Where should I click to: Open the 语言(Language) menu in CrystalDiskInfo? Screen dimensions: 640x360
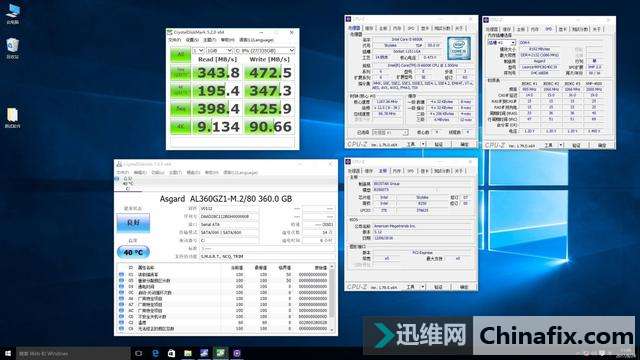(240, 173)
